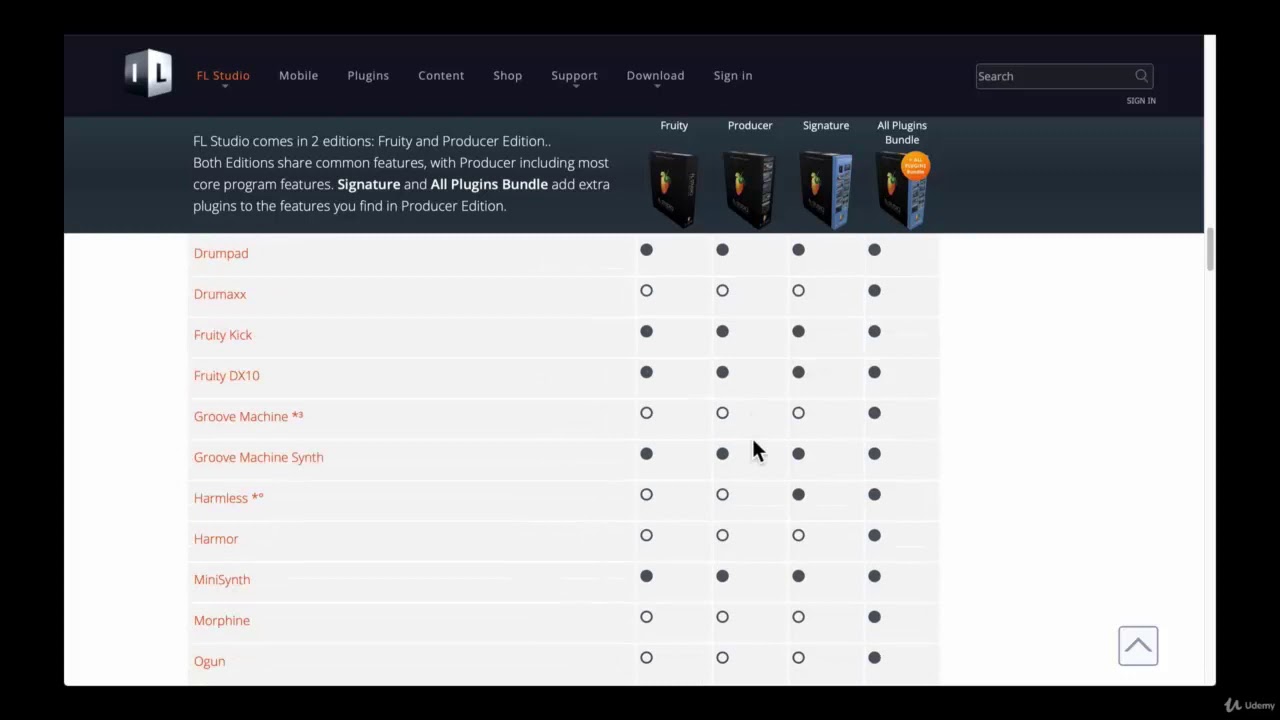Screen dimensions: 1280x720
Task: Click the Fruity column header label
Action: pyautogui.click(x=674, y=125)
